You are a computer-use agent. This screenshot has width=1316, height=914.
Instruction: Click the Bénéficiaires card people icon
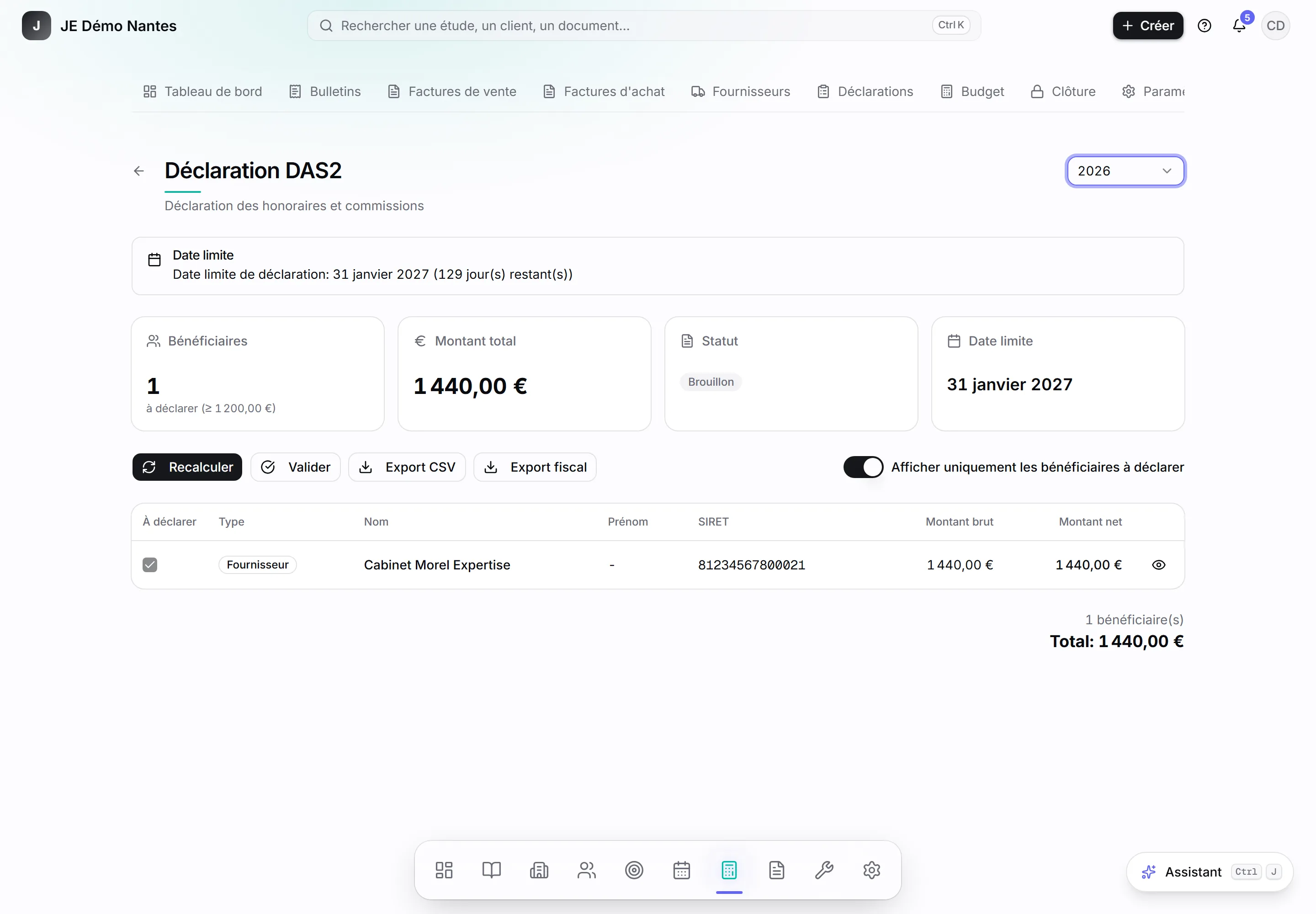[154, 341]
